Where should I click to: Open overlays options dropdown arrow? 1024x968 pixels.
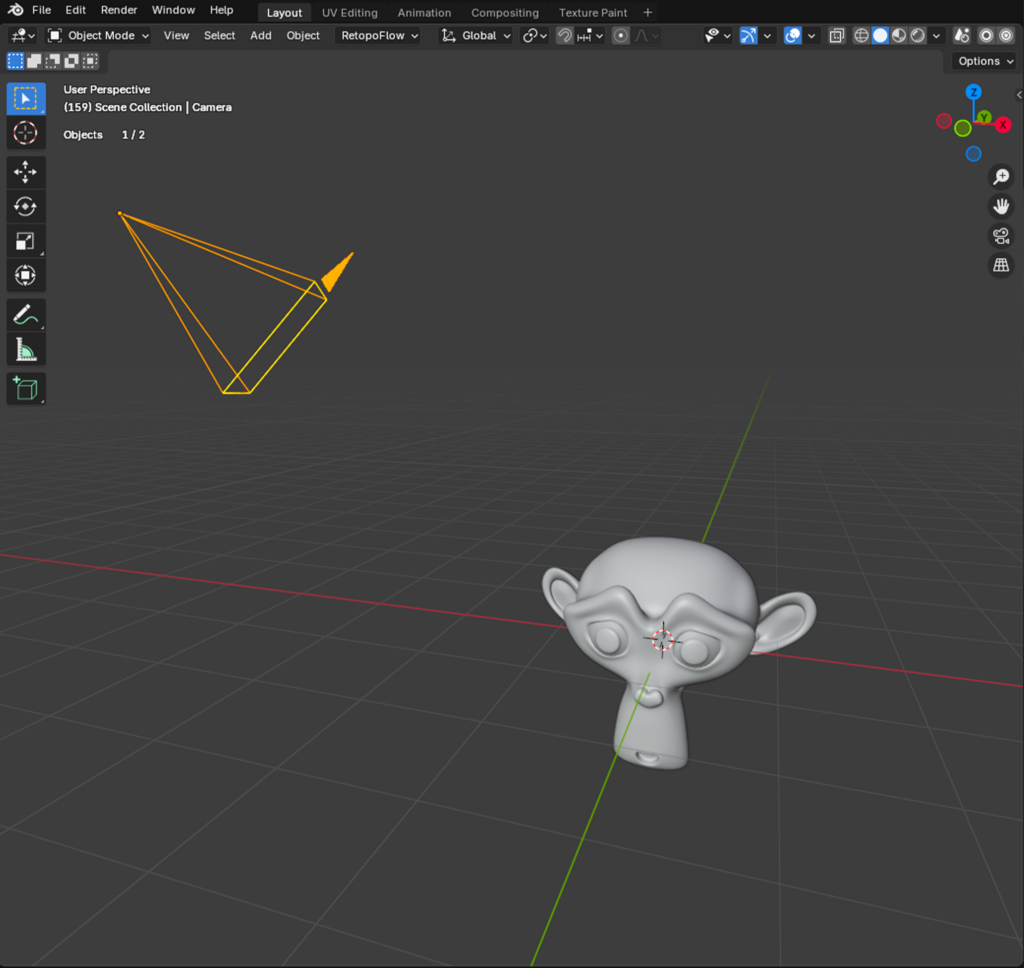pos(811,36)
